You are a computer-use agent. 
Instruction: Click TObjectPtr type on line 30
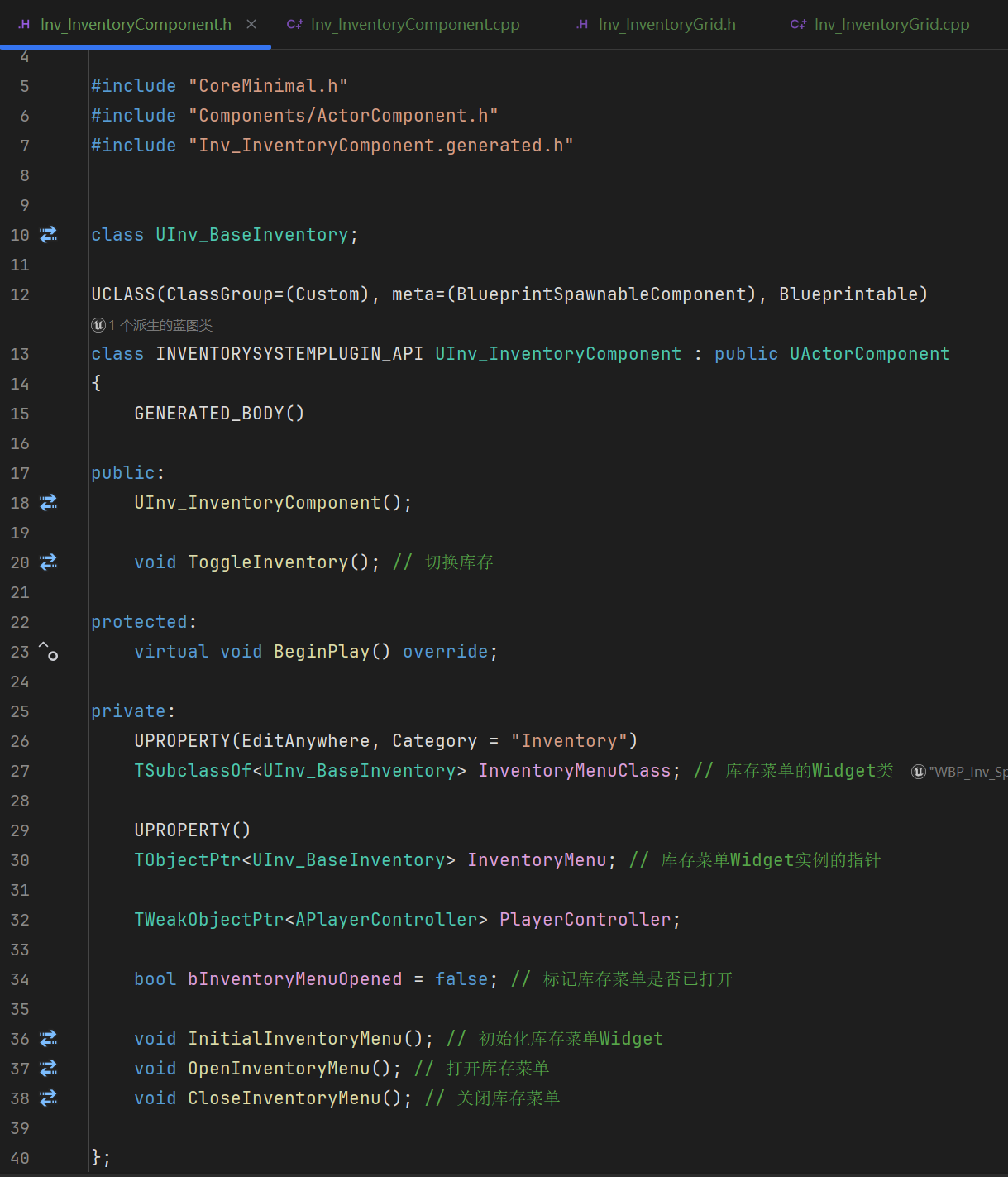(x=188, y=860)
